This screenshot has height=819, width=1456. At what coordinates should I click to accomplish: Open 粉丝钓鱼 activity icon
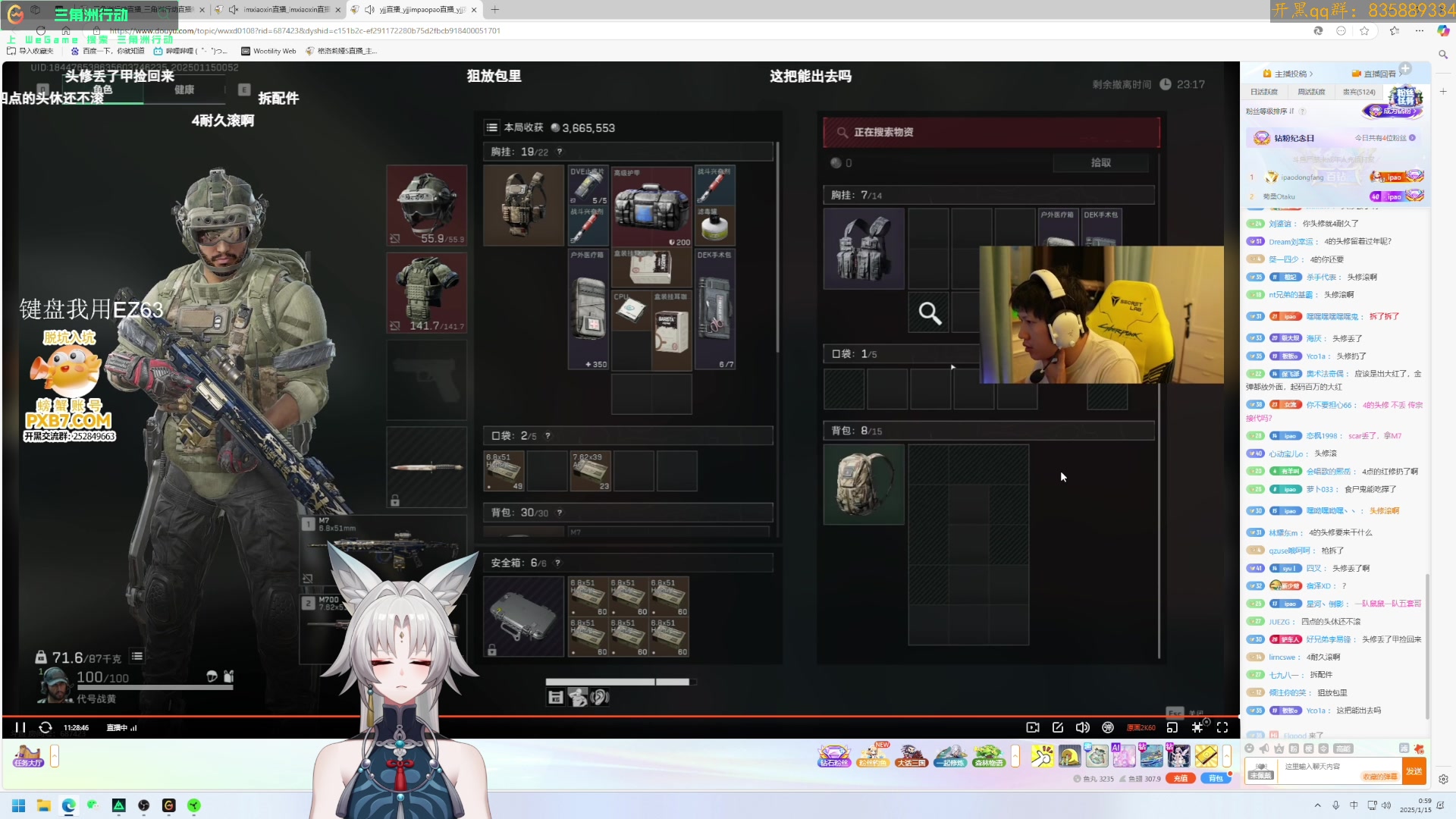[873, 756]
